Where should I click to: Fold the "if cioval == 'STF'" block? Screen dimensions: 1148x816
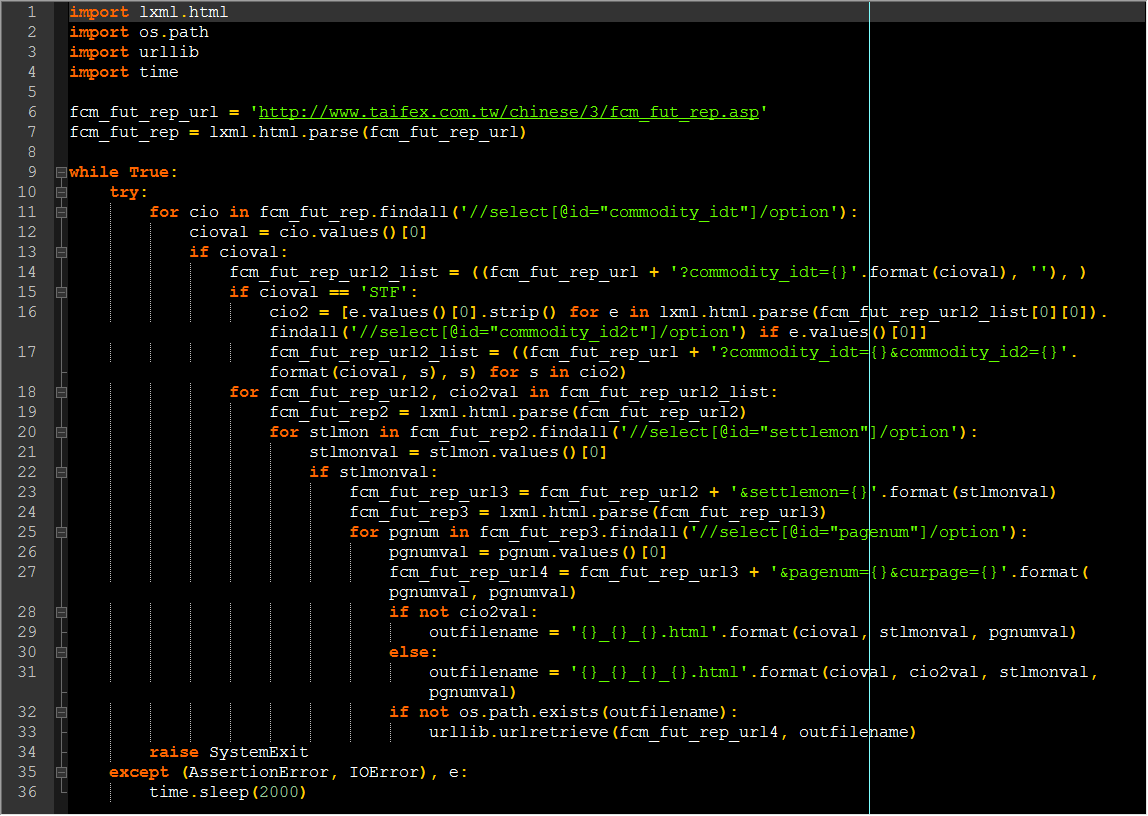pyautogui.click(x=62, y=293)
